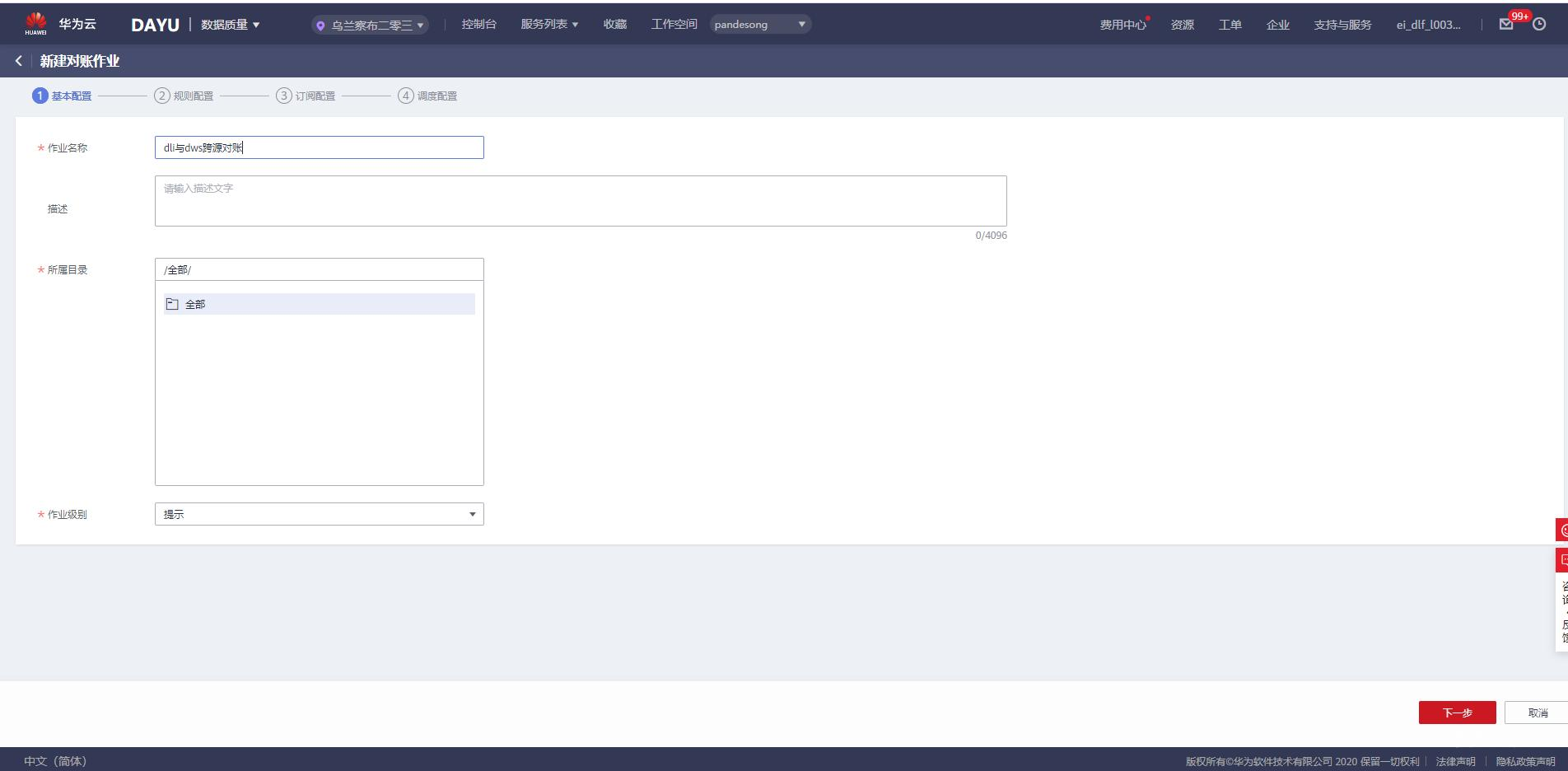Select the 全部 folder icon in directory tree

coord(172,304)
